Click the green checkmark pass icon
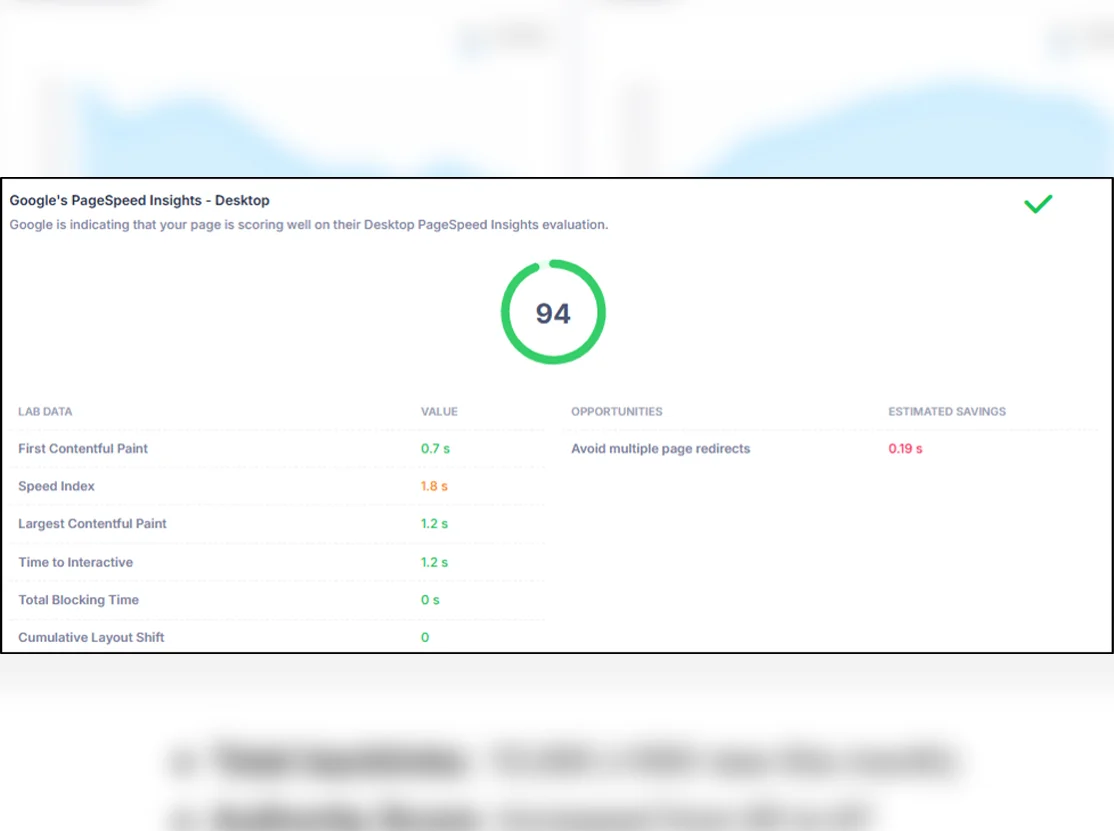 point(1038,204)
